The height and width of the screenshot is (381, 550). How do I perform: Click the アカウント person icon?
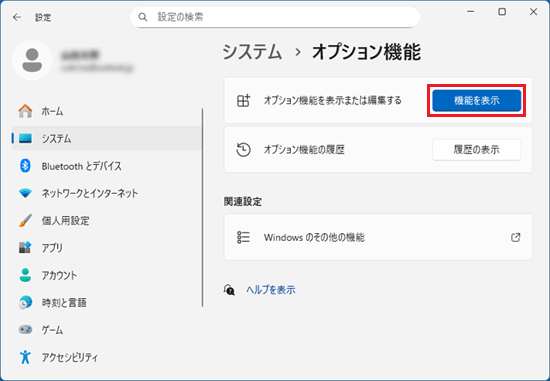click(x=25, y=275)
